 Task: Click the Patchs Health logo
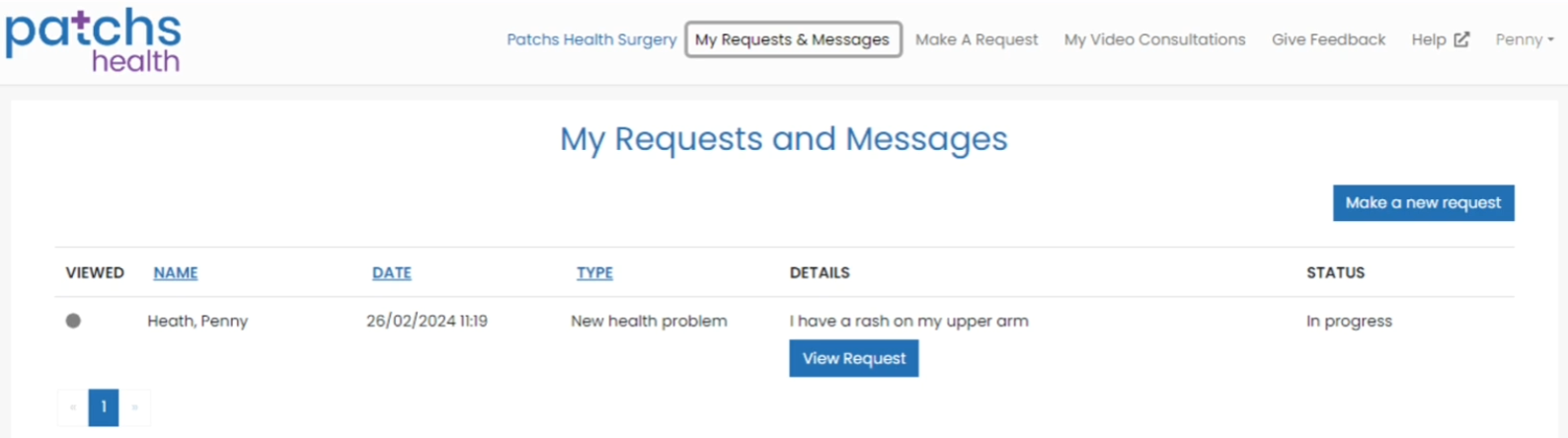(x=93, y=40)
